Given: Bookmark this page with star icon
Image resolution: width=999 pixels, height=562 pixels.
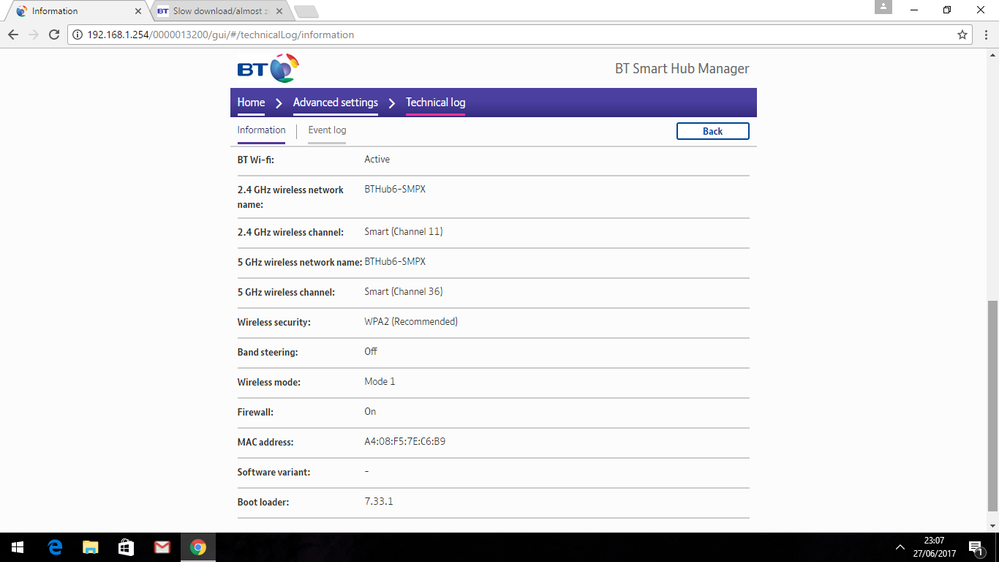Looking at the screenshot, I should point(962,35).
